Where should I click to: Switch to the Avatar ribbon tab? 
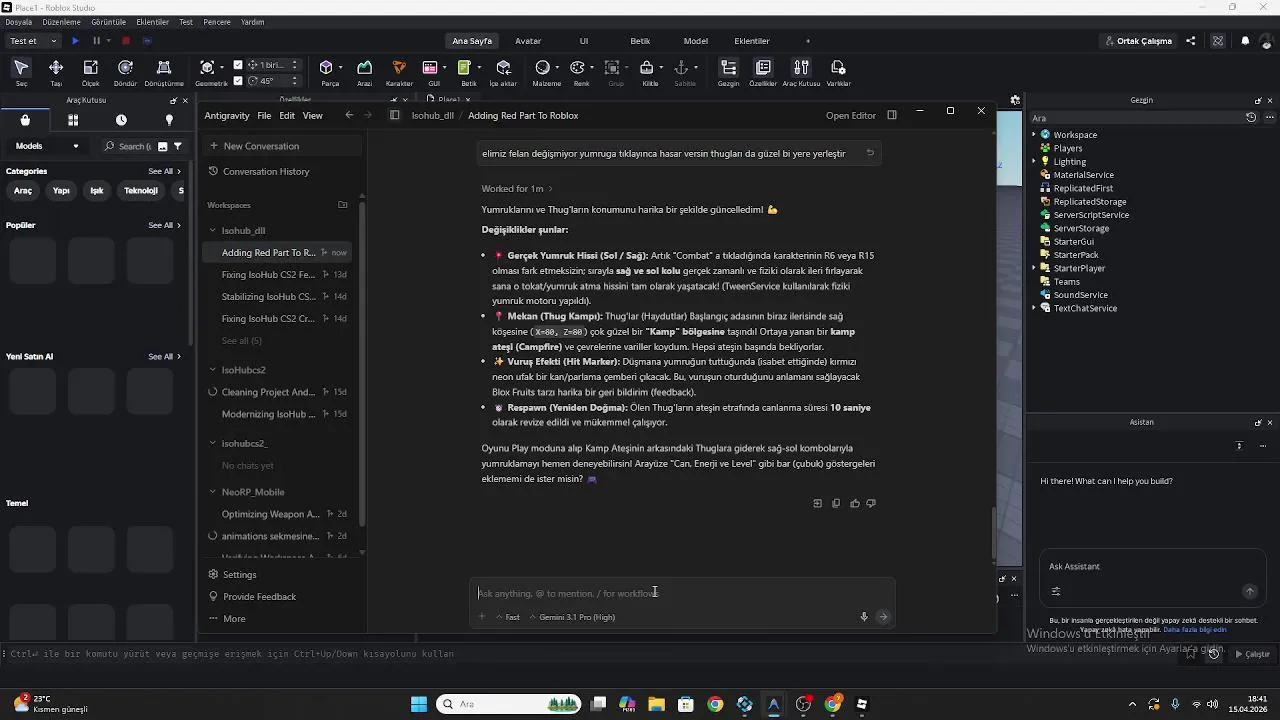[528, 41]
